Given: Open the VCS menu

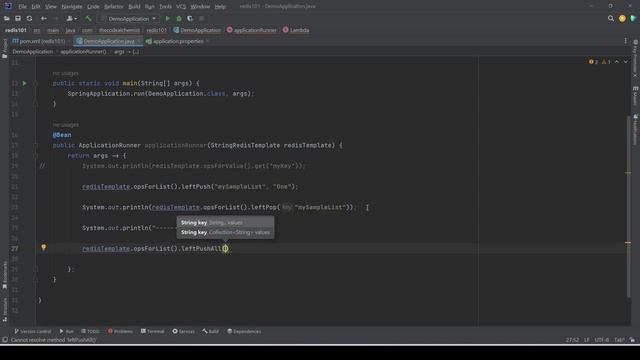Looking at the screenshot, I should 181,7.
